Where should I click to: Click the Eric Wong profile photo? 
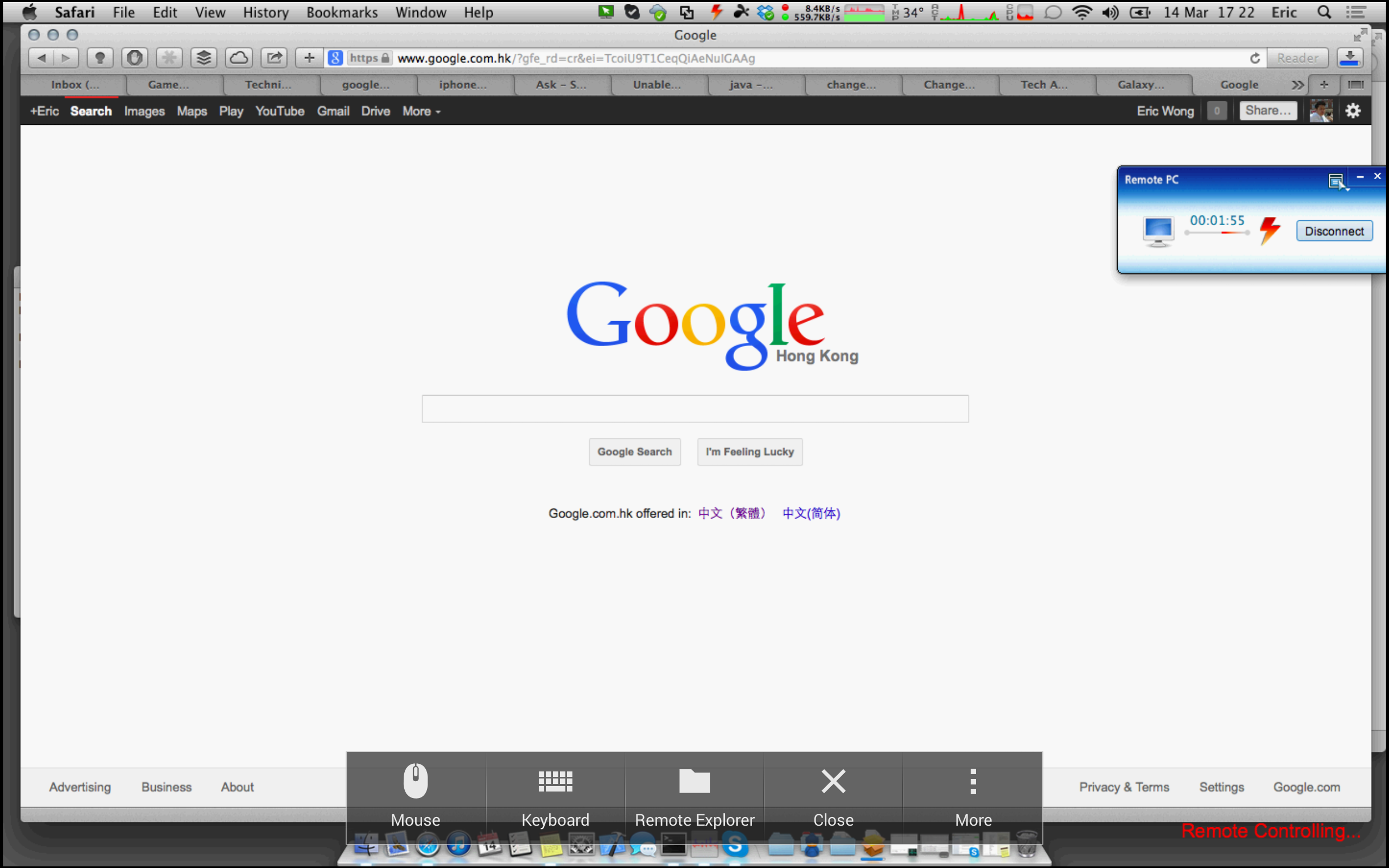click(x=1321, y=111)
